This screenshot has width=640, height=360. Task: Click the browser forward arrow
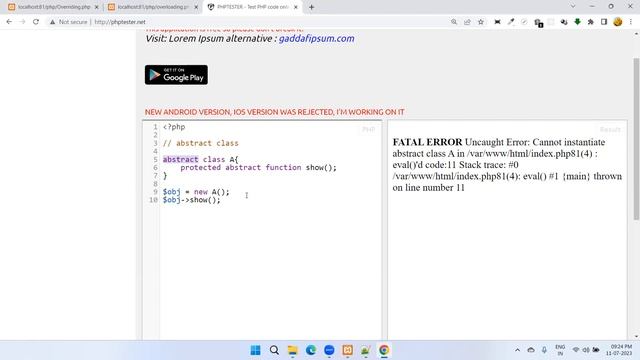coord(22,22)
